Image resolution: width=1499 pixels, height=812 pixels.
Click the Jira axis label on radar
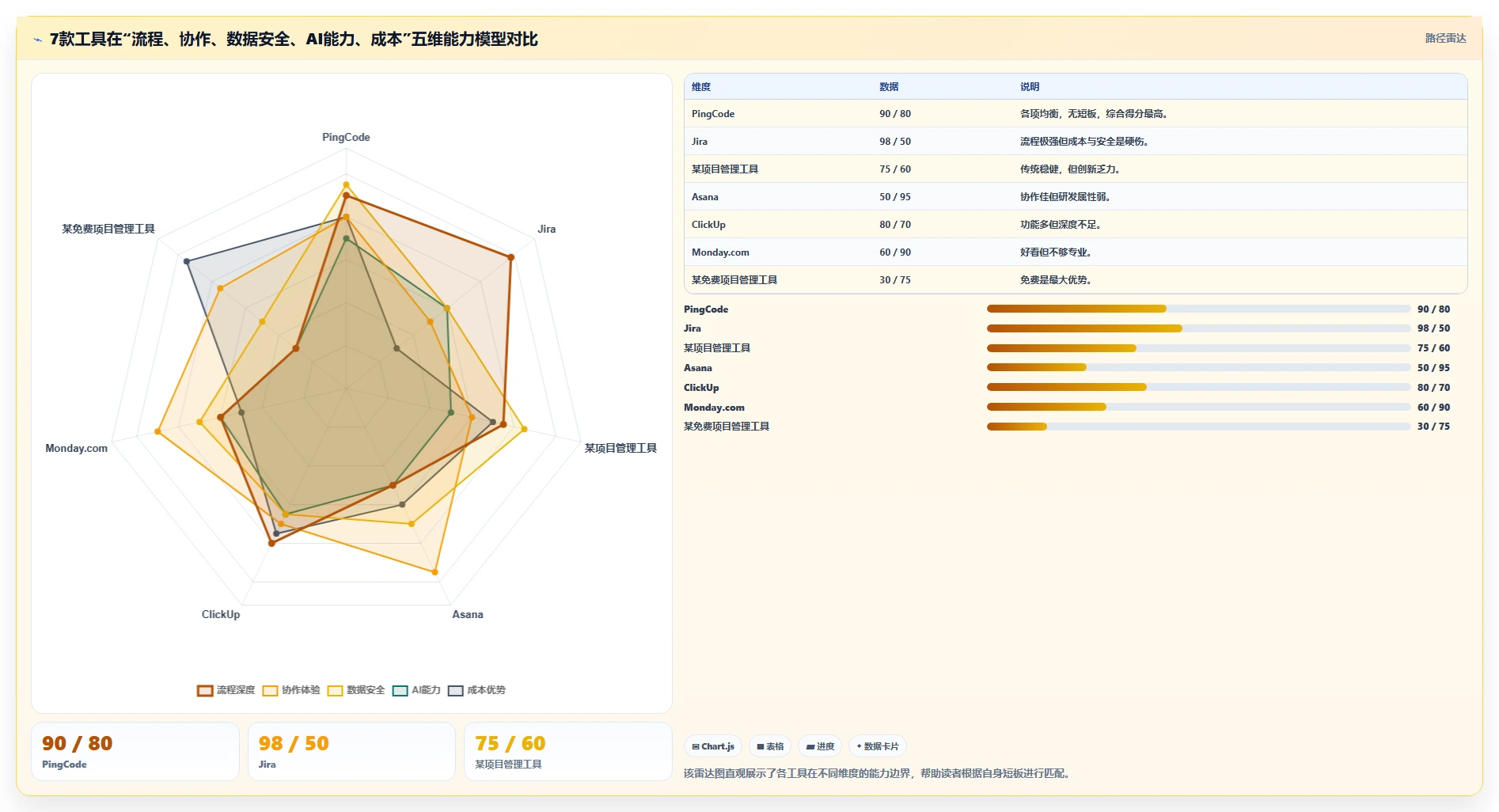[547, 230]
